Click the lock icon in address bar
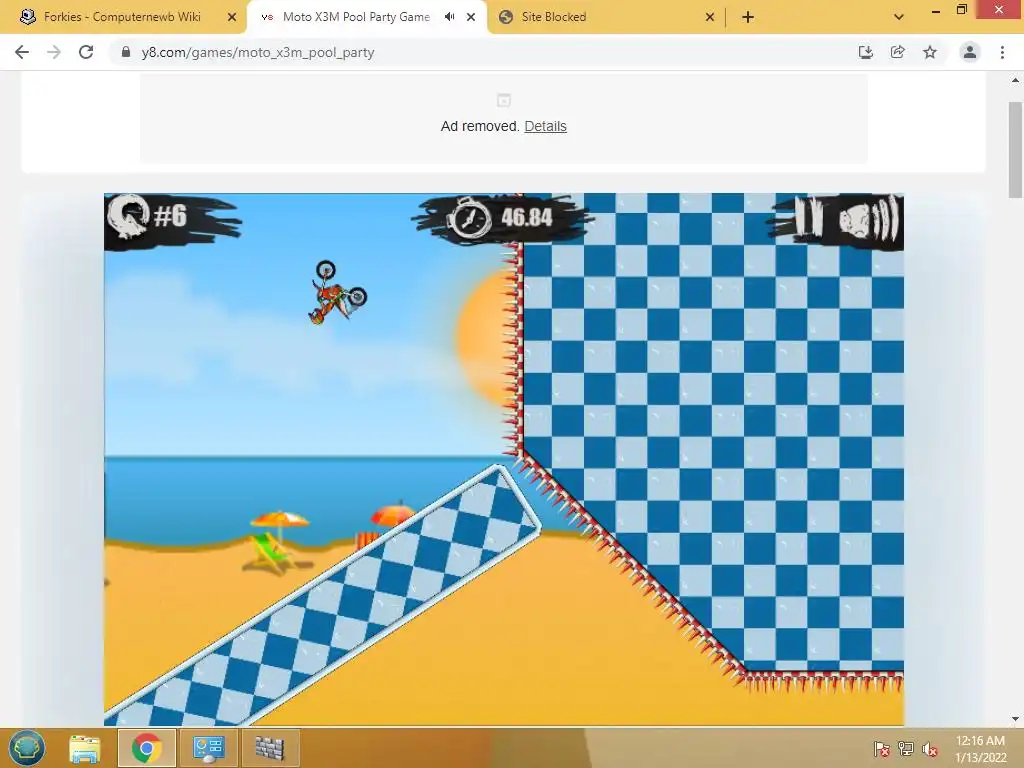 [x=125, y=52]
